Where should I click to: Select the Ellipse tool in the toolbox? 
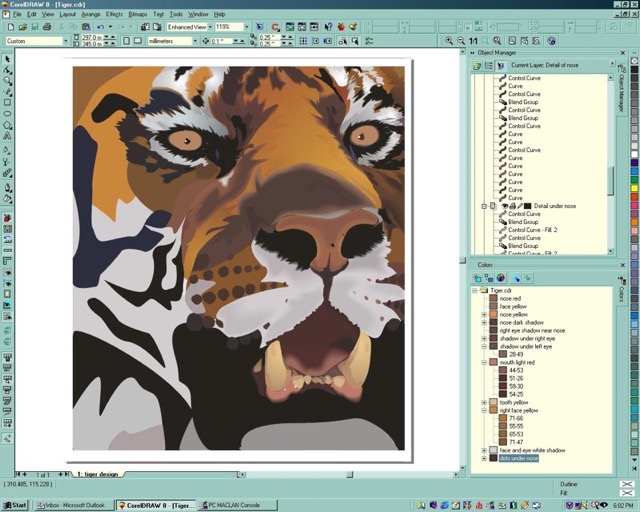[7, 114]
